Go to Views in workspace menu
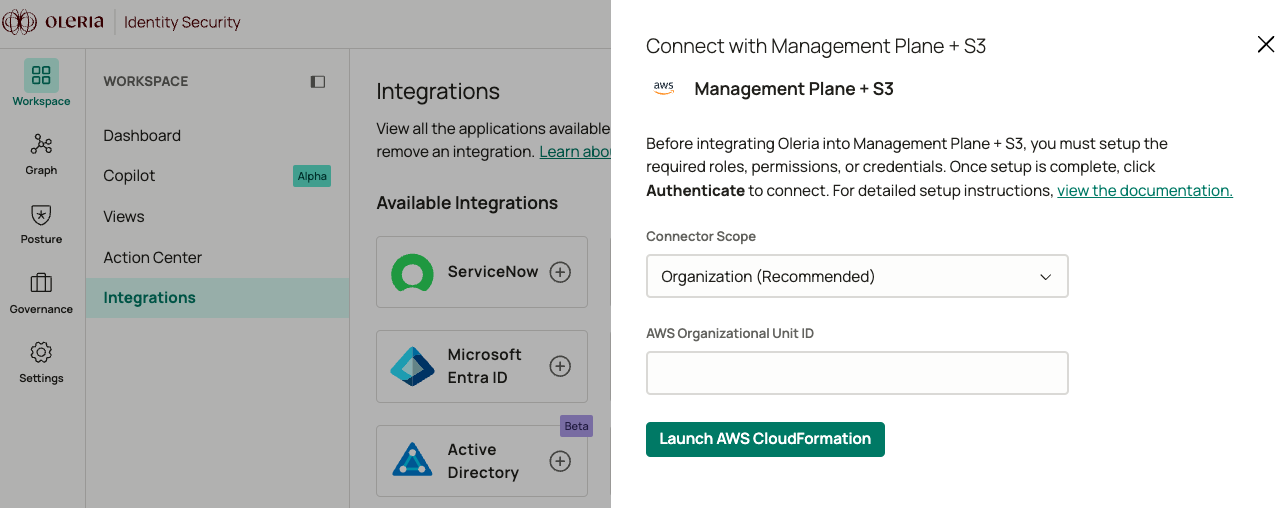This screenshot has width=1286, height=508. (124, 216)
